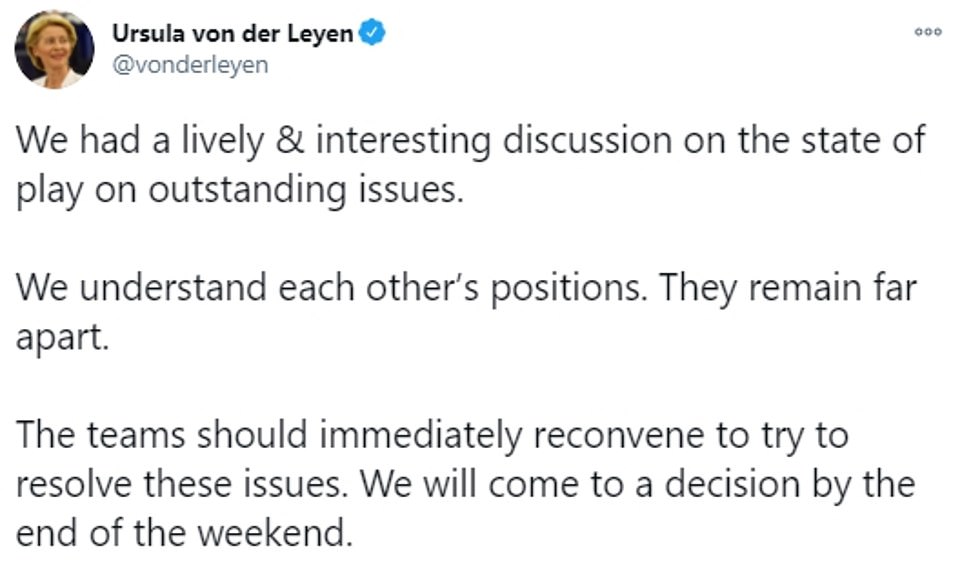Click "We will come to a decision"
Viewport: 962px width, 566px height.
[x=580, y=484]
